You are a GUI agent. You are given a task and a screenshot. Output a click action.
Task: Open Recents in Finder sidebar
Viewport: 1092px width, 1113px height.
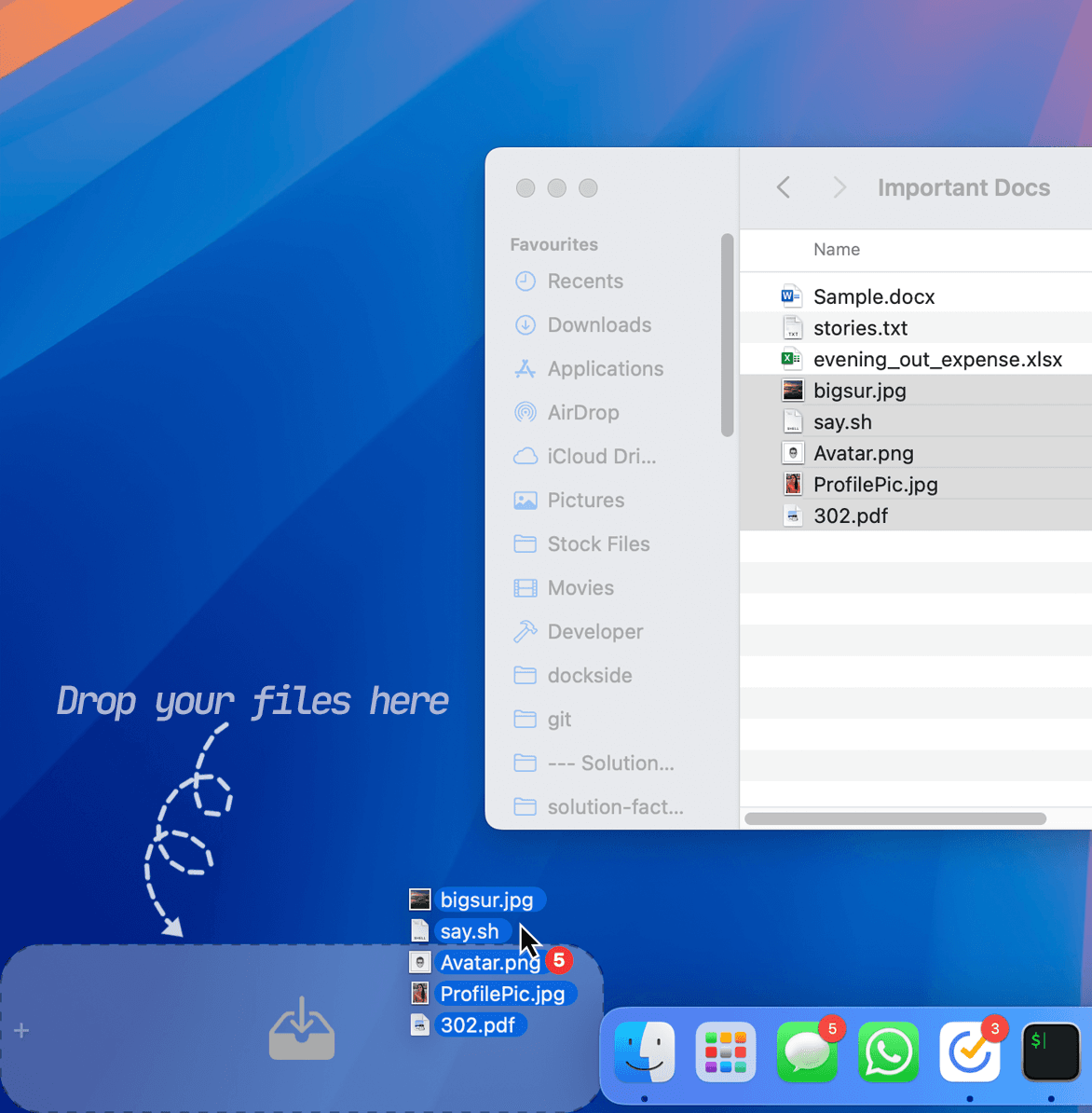pyautogui.click(x=567, y=282)
